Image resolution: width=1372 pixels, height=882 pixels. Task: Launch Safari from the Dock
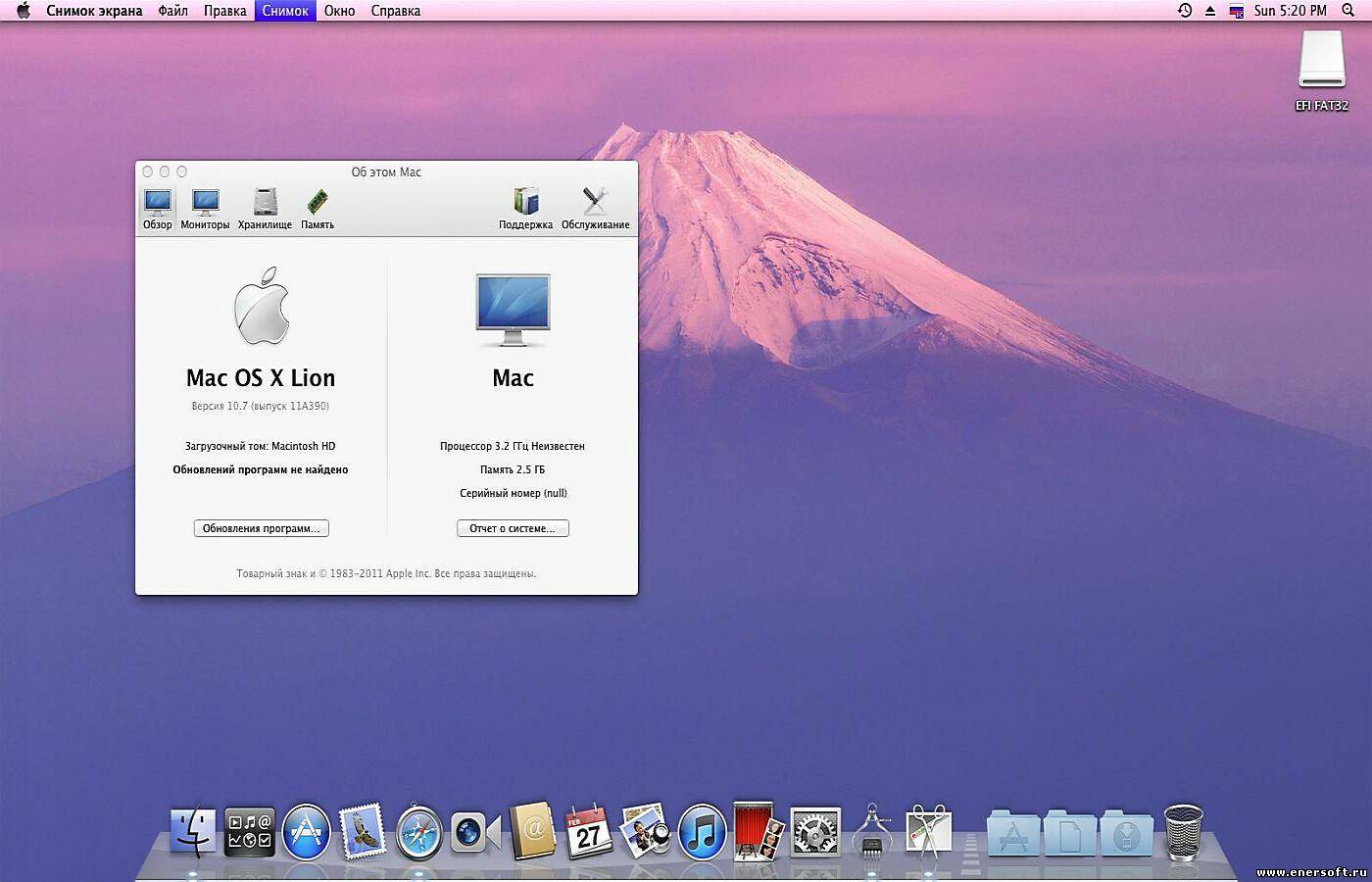pos(419,833)
